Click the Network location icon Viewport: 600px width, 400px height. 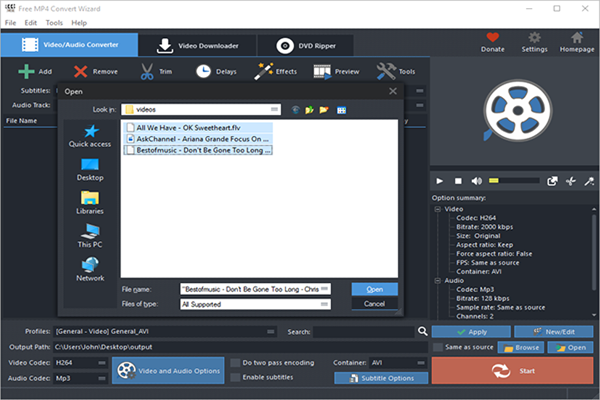[x=90, y=269]
